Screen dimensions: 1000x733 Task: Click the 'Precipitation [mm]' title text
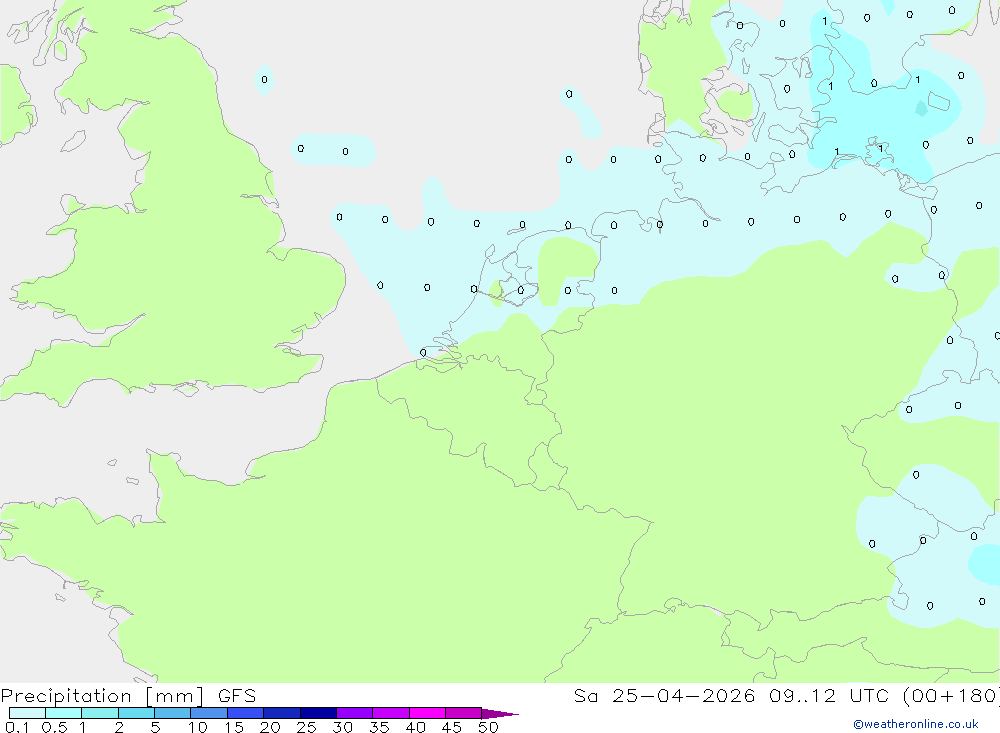click(x=102, y=696)
